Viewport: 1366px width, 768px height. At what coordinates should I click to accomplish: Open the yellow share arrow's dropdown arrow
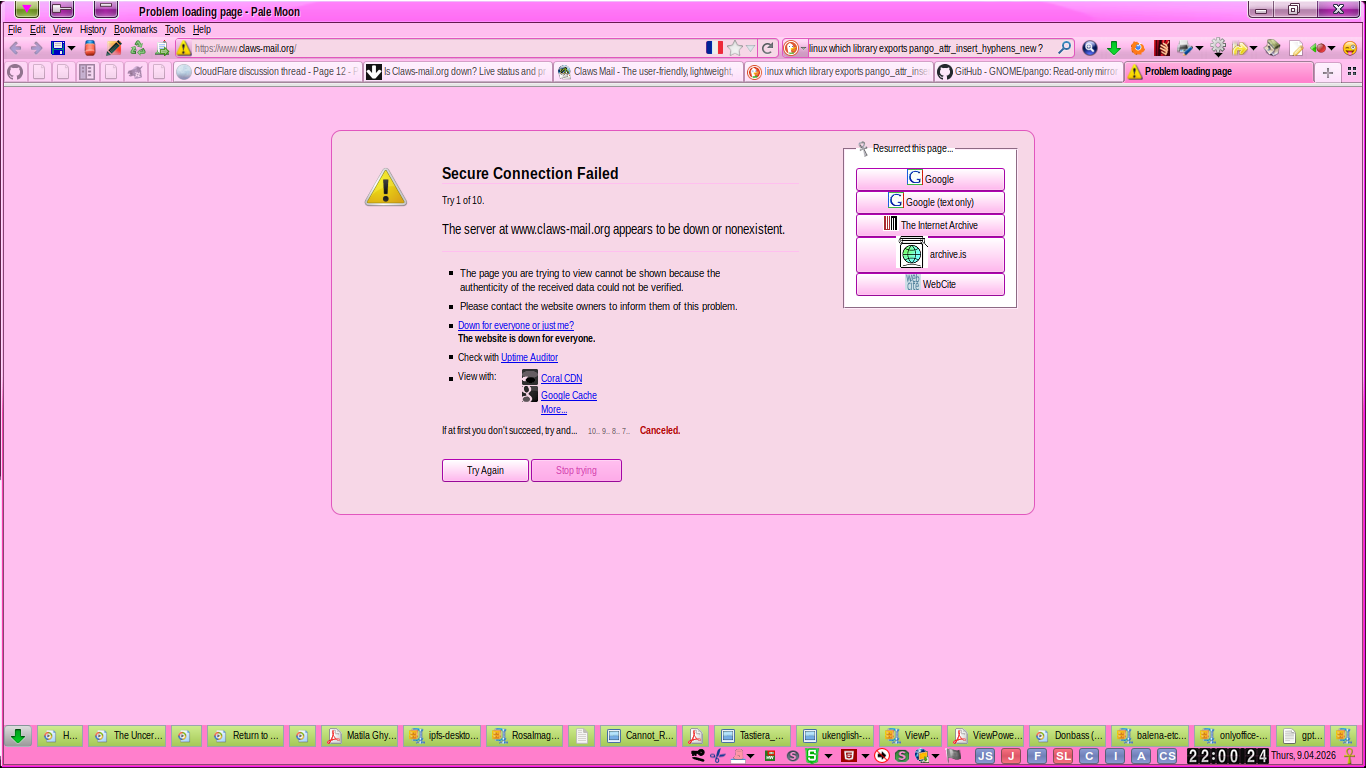point(1253,48)
